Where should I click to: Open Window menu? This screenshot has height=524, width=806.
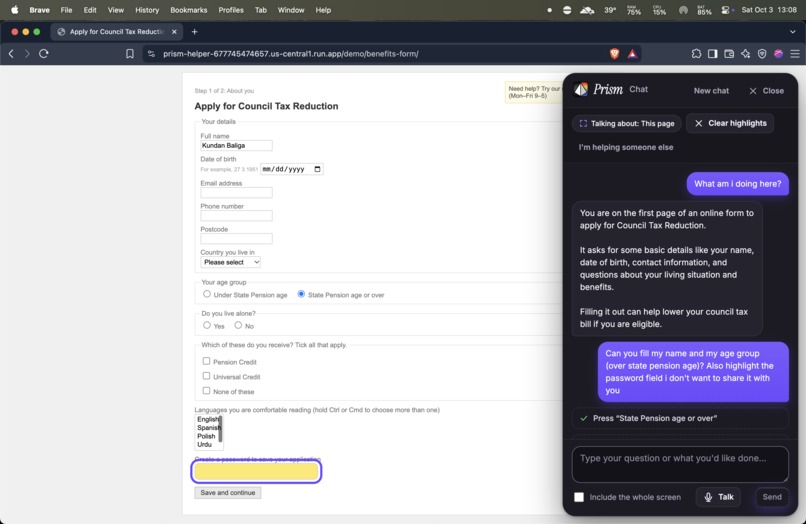point(291,10)
